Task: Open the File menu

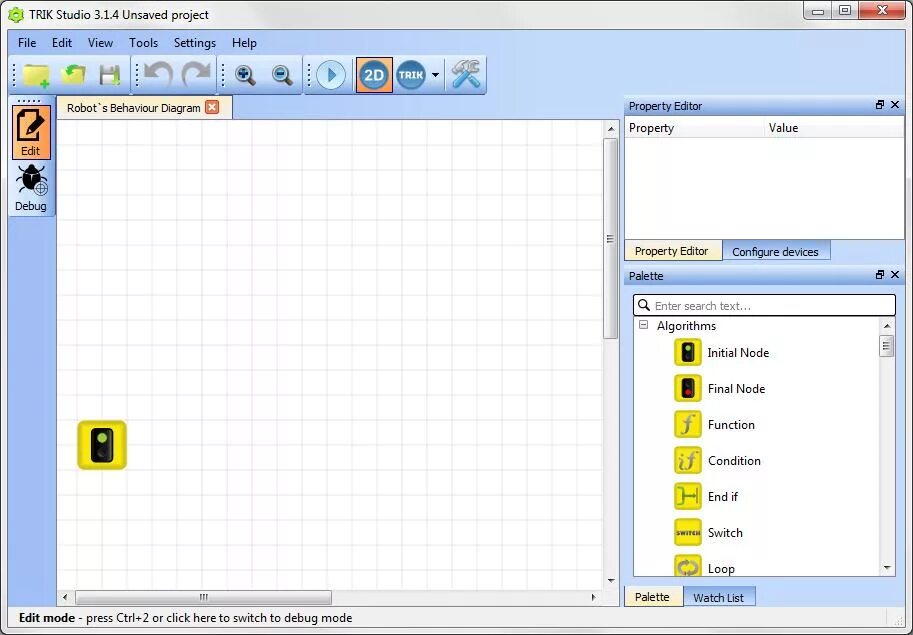Action: tap(27, 42)
